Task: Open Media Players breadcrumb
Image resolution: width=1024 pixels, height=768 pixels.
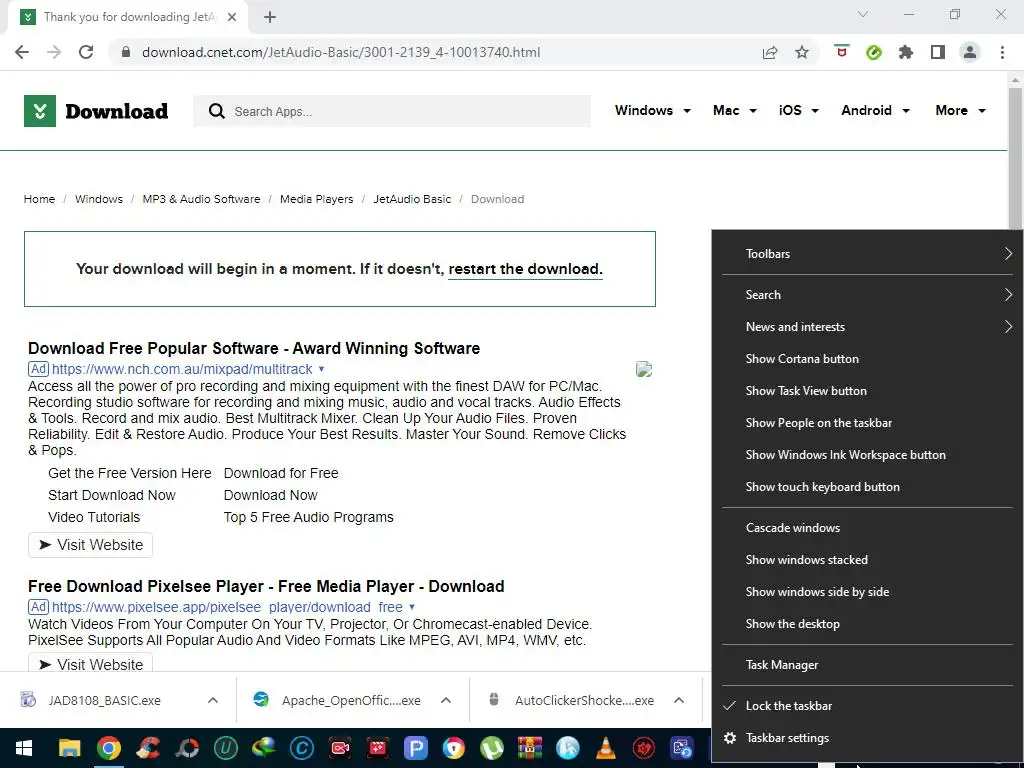Action: [317, 199]
